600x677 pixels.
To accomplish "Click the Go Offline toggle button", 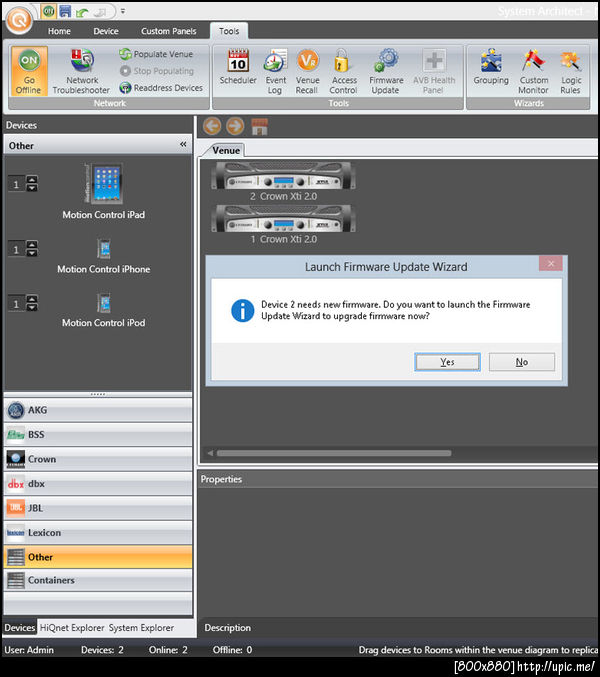I will (x=28, y=71).
